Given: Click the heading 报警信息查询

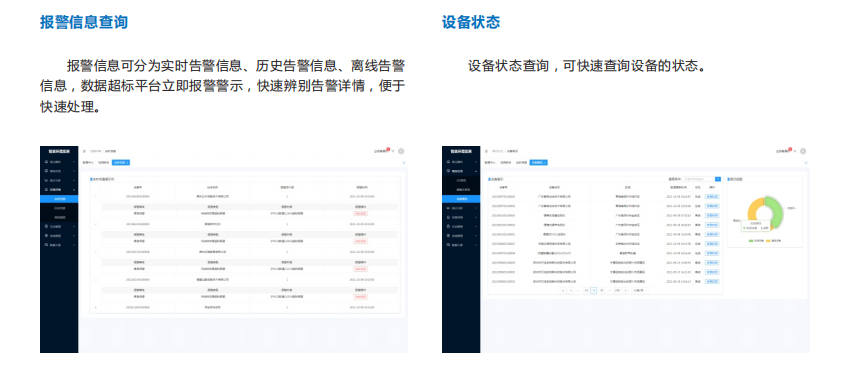Looking at the screenshot, I should (84, 22).
